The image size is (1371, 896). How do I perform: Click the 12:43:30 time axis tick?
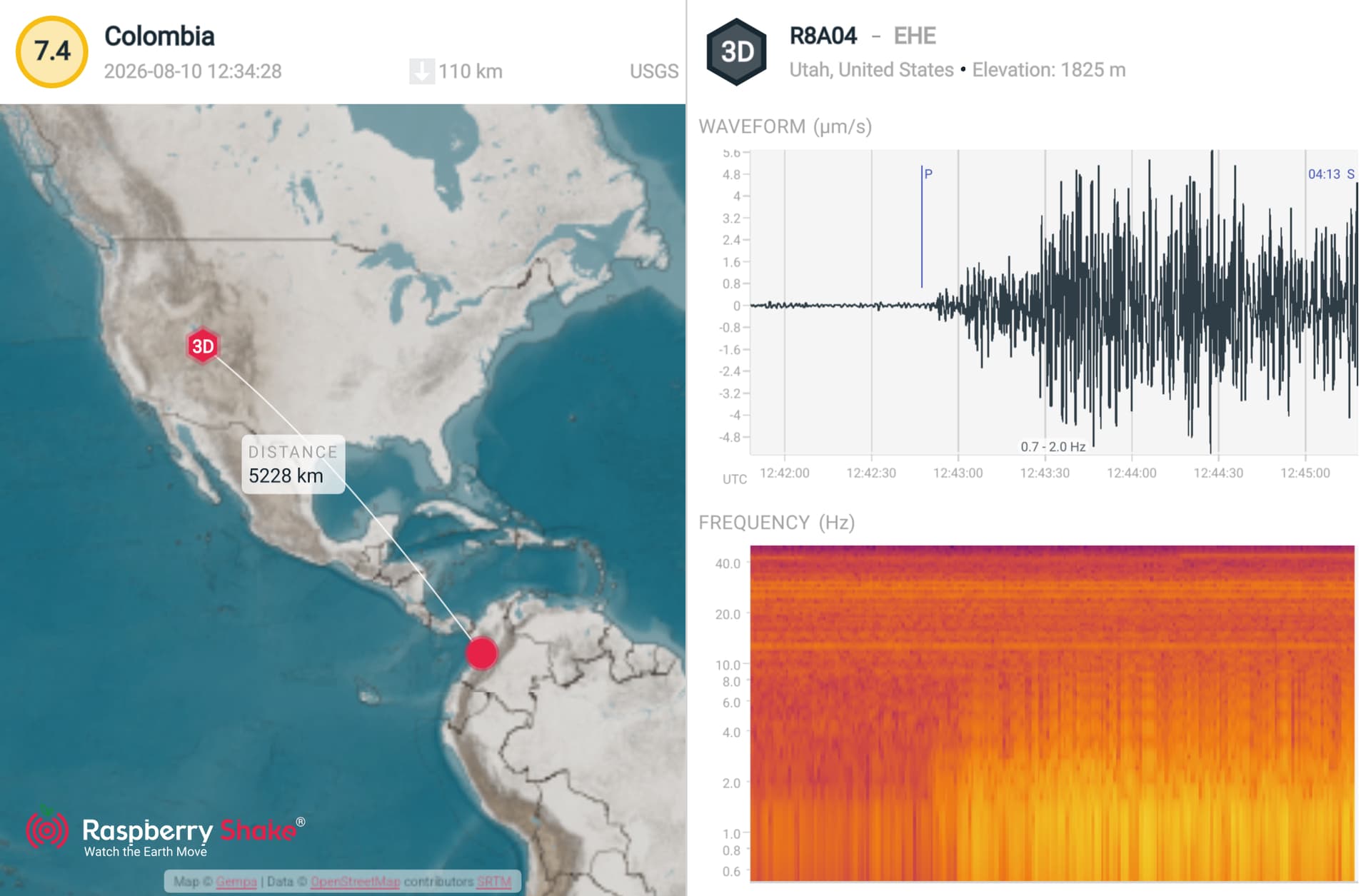coord(1045,473)
